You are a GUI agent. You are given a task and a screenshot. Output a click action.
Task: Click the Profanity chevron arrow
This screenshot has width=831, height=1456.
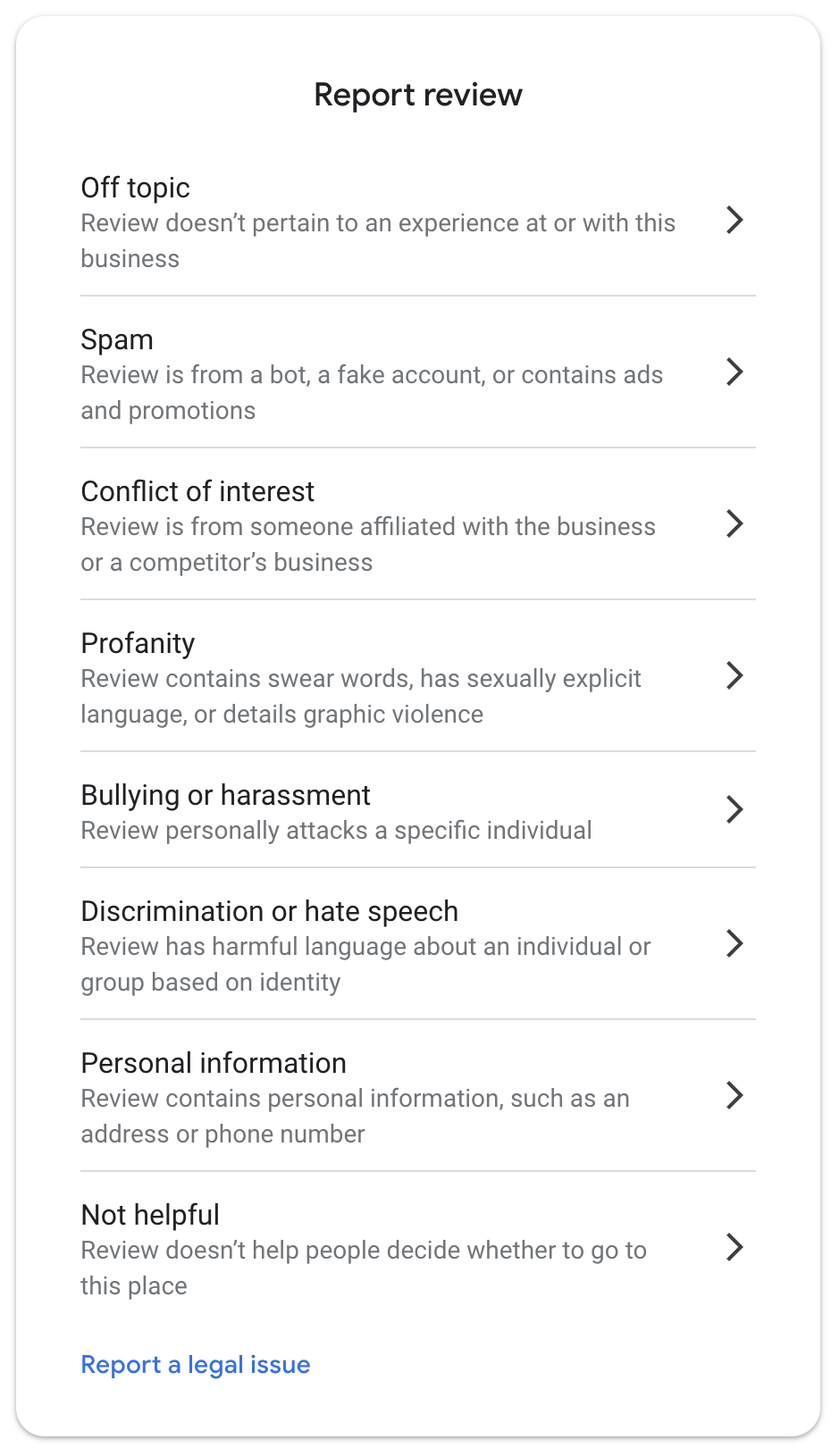point(734,677)
